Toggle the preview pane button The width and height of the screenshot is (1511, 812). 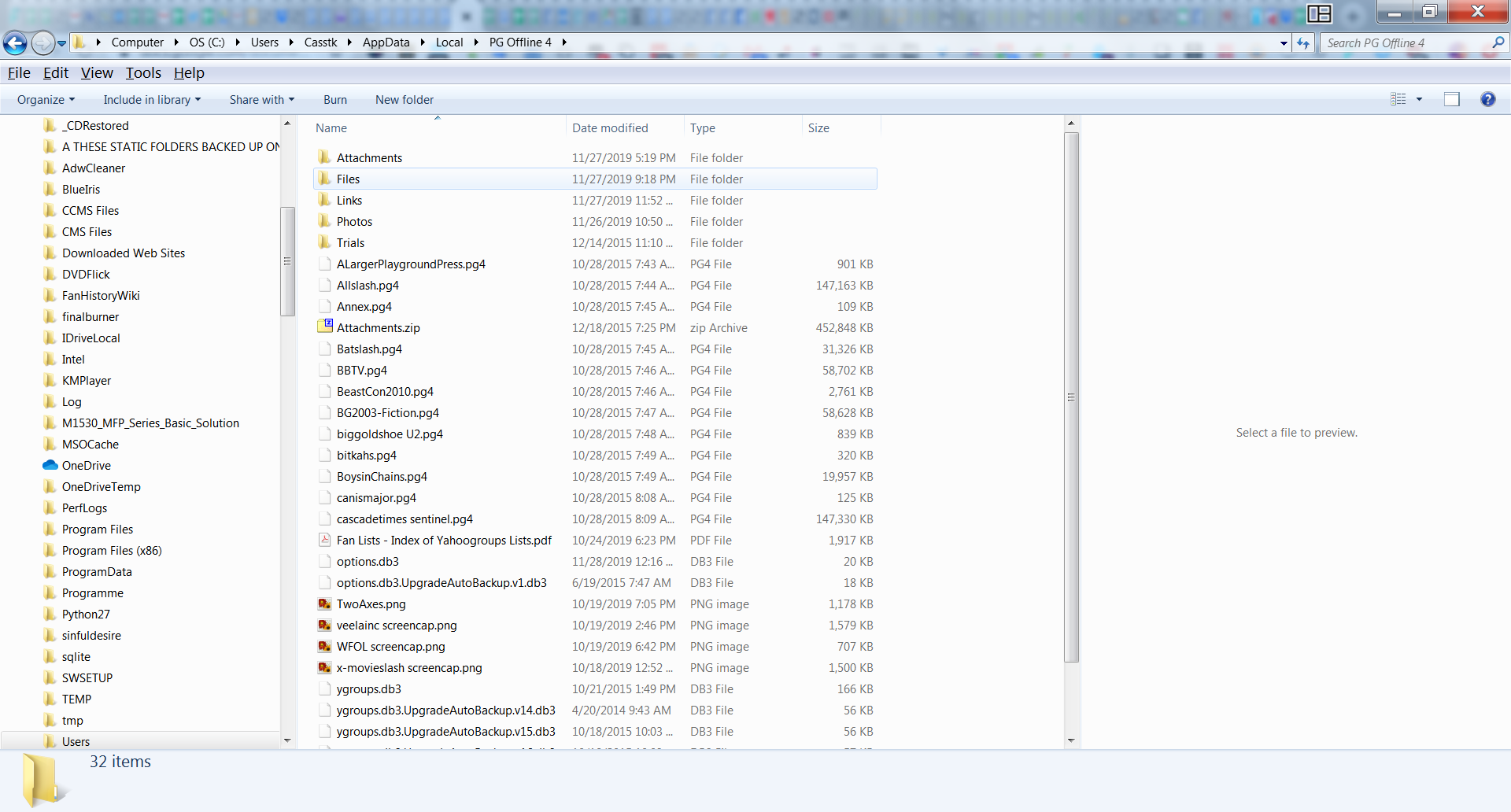coord(1451,99)
